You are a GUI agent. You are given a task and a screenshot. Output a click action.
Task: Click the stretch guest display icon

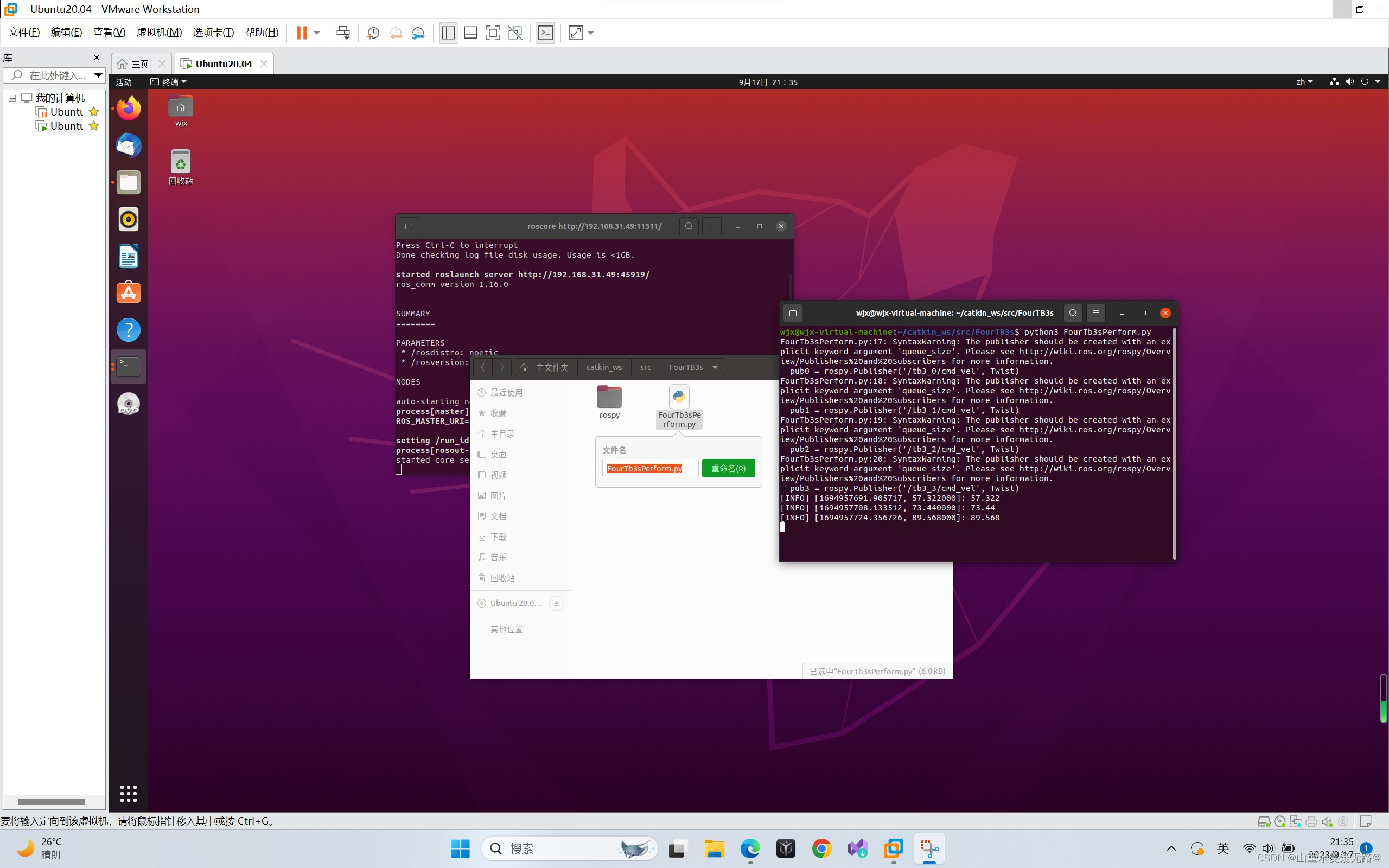coord(576,33)
